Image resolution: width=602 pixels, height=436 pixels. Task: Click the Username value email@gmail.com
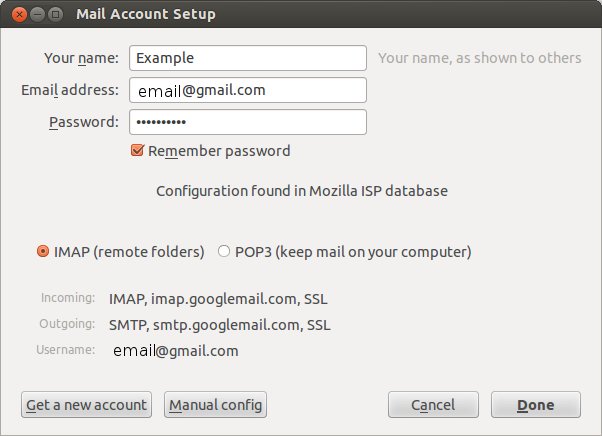[x=176, y=351]
